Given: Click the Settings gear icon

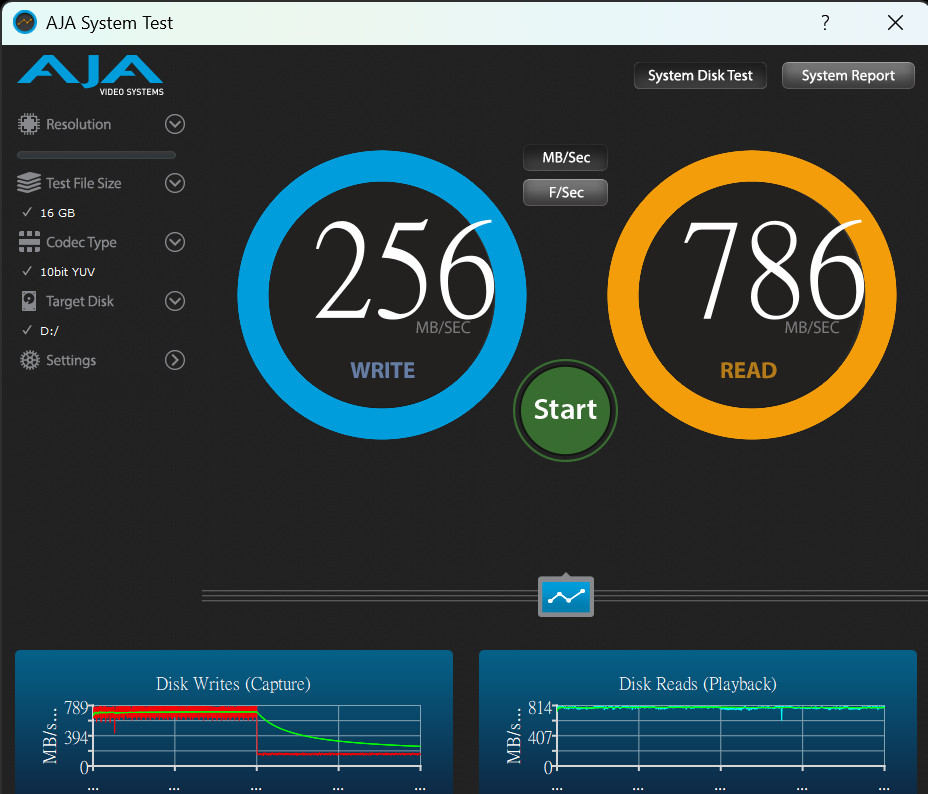Looking at the screenshot, I should point(29,360).
